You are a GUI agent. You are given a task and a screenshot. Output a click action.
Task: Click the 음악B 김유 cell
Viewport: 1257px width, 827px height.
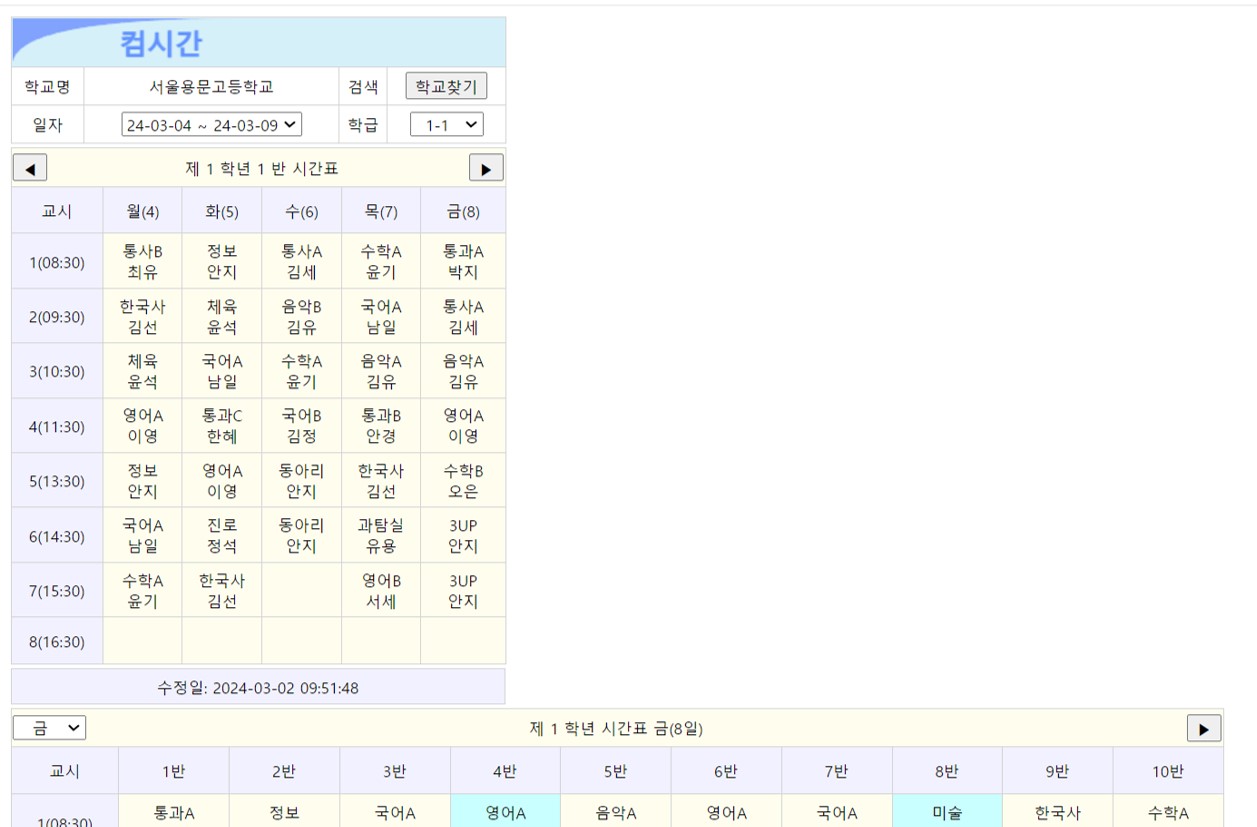(x=301, y=317)
